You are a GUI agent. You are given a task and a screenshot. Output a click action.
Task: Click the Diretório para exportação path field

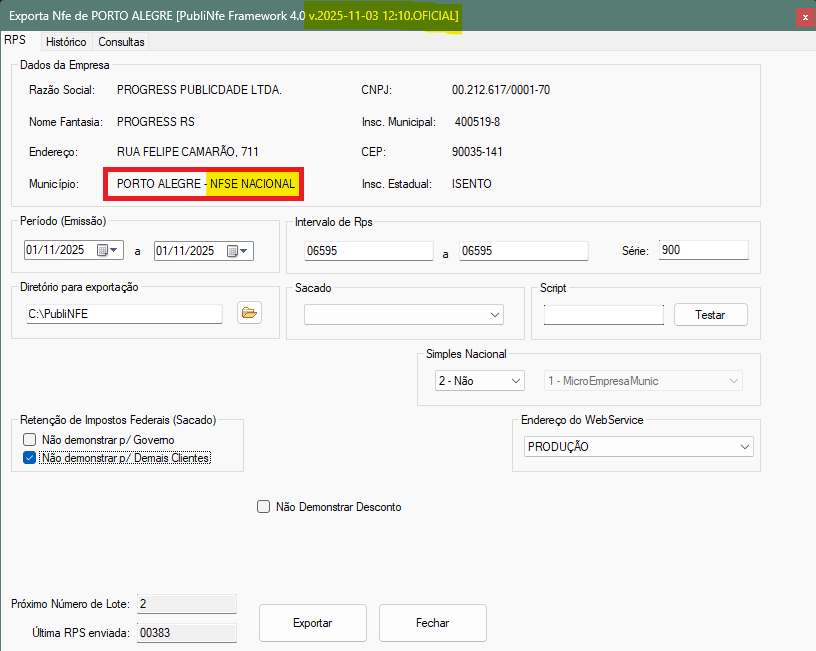tap(123, 314)
